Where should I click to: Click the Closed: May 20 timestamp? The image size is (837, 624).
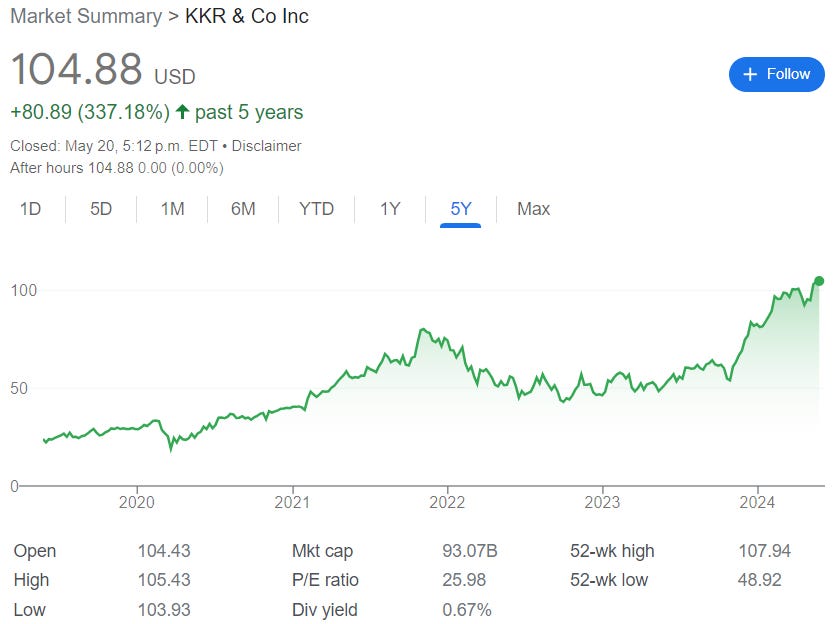114,146
